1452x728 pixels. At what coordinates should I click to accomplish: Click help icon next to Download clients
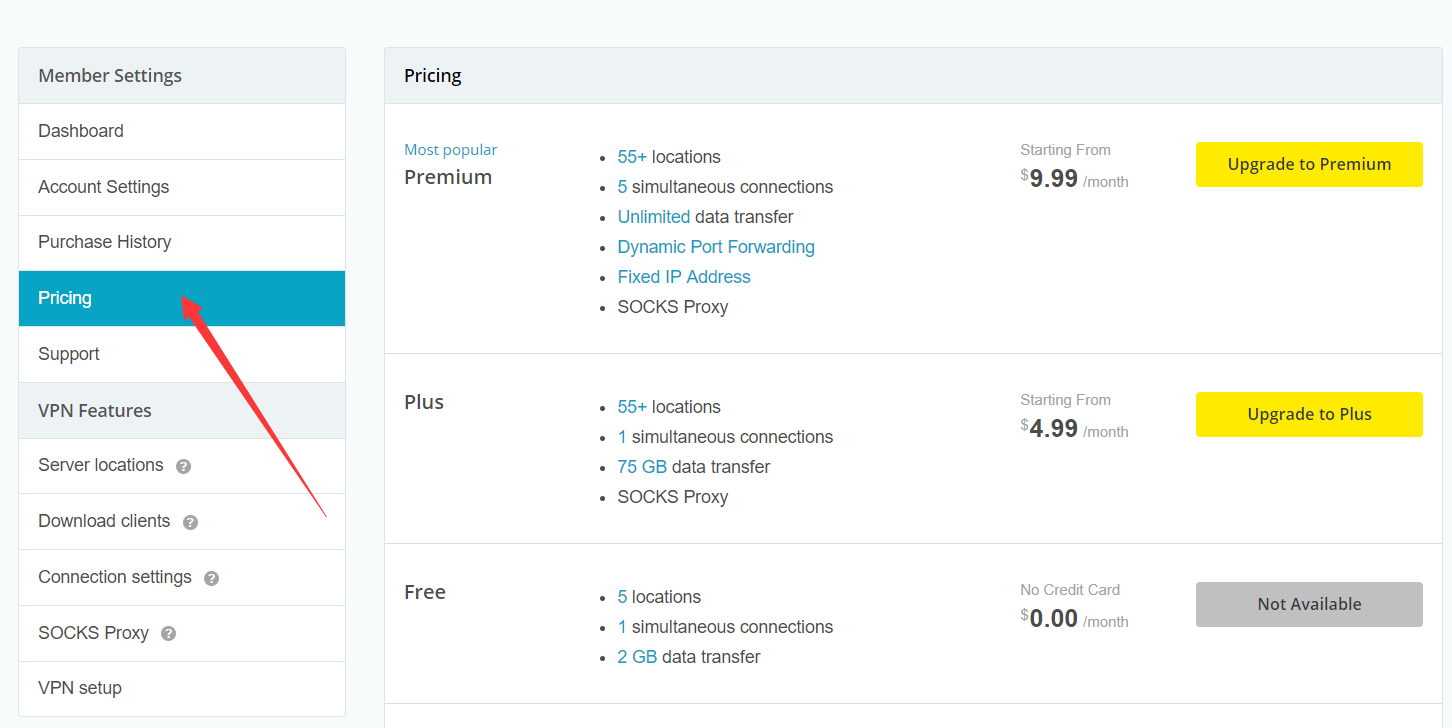tap(190, 523)
